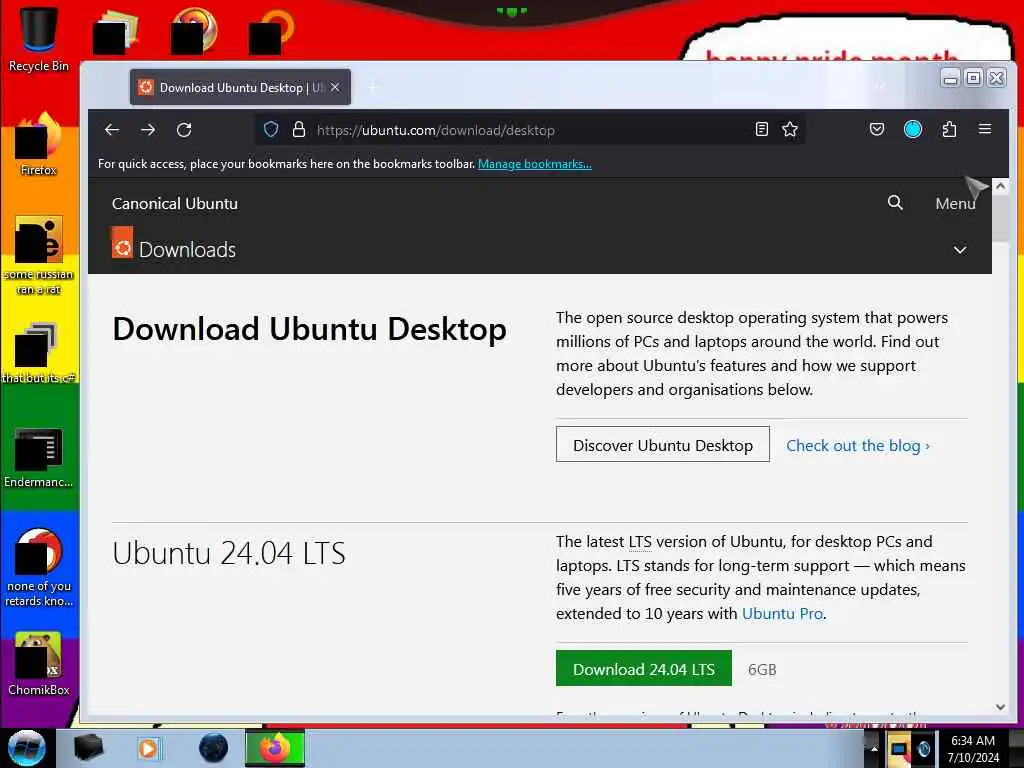This screenshot has width=1024, height=768.
Task: Select the Firefox desktop shortcut
Action: 39,144
